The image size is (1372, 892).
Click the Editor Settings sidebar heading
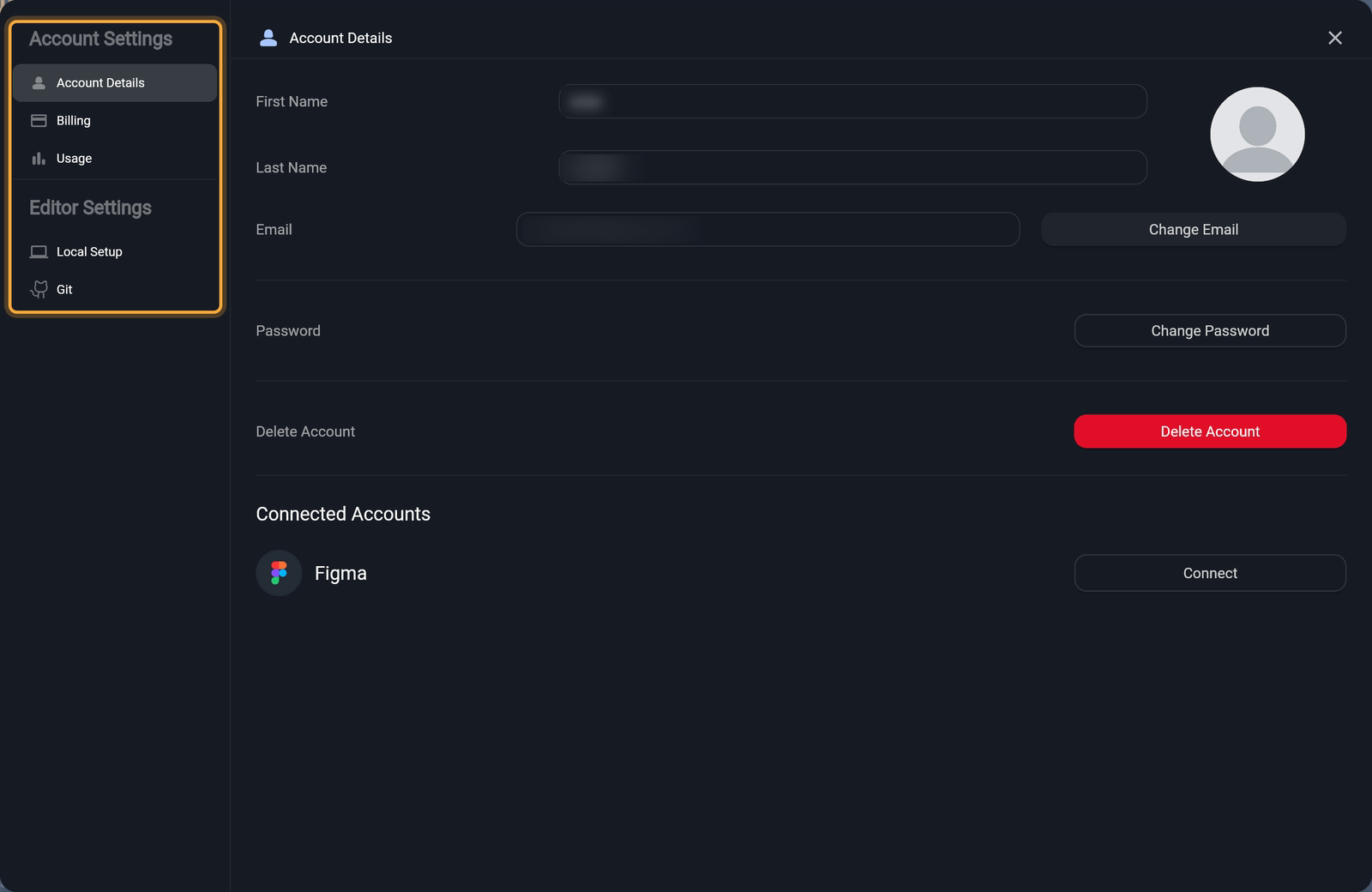[x=90, y=208]
